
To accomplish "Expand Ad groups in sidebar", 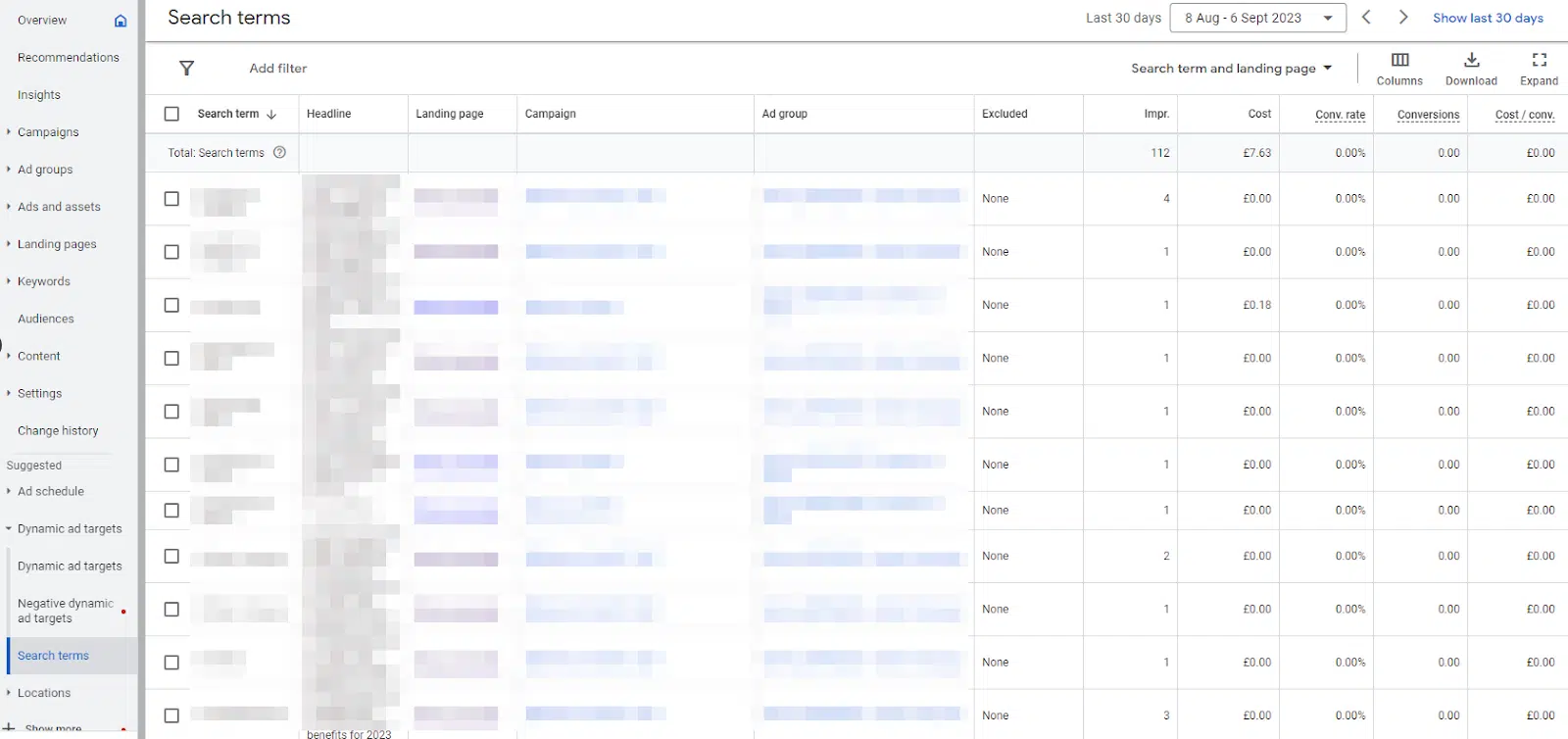I will click(9, 170).
